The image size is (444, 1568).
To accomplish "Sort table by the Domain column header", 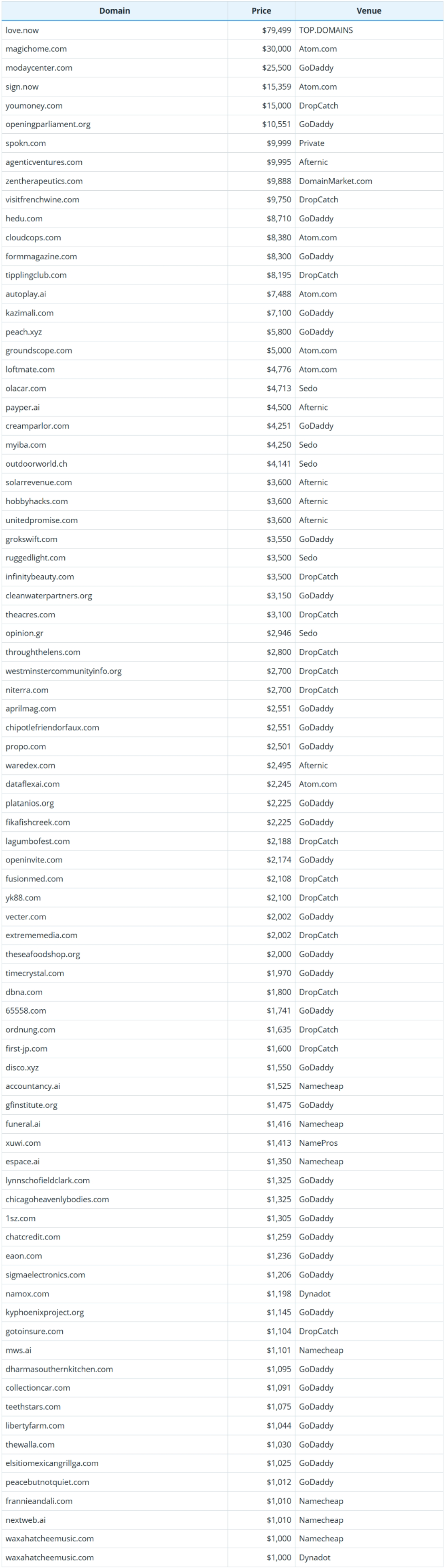I will click(x=115, y=11).
